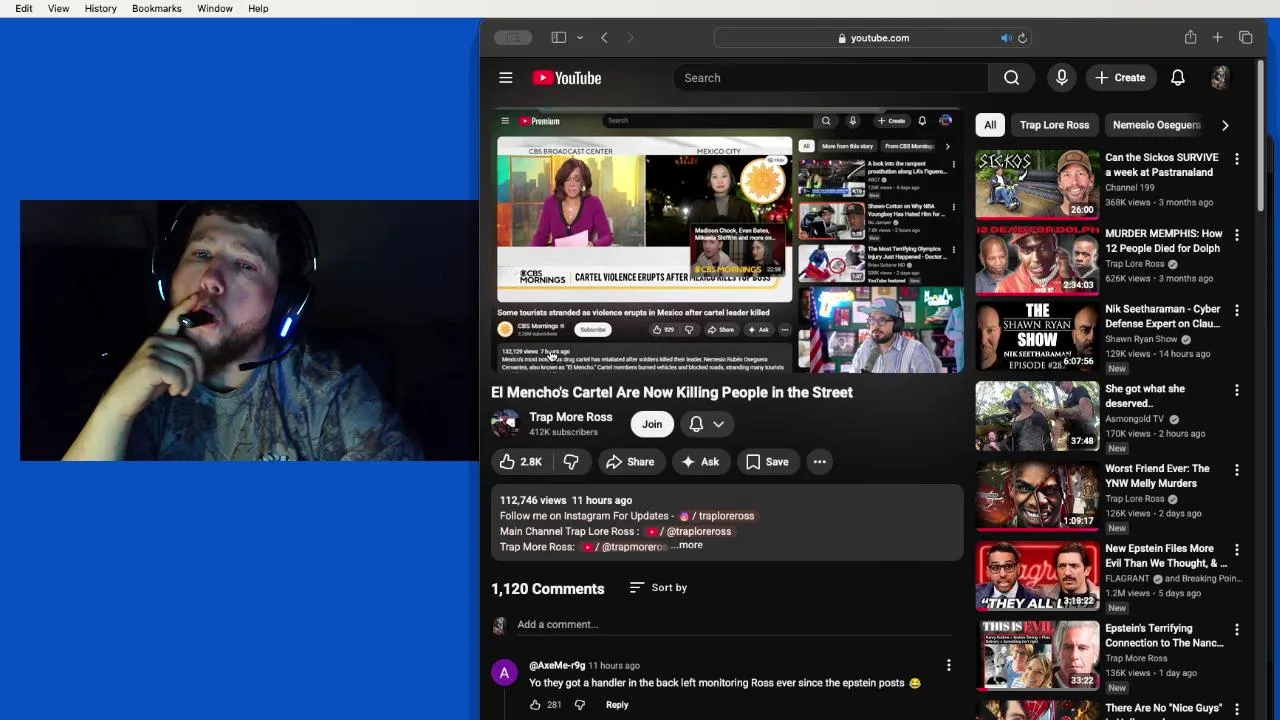Play the El Mencho video player
The height and width of the screenshot is (720, 1280).
[x=727, y=241]
